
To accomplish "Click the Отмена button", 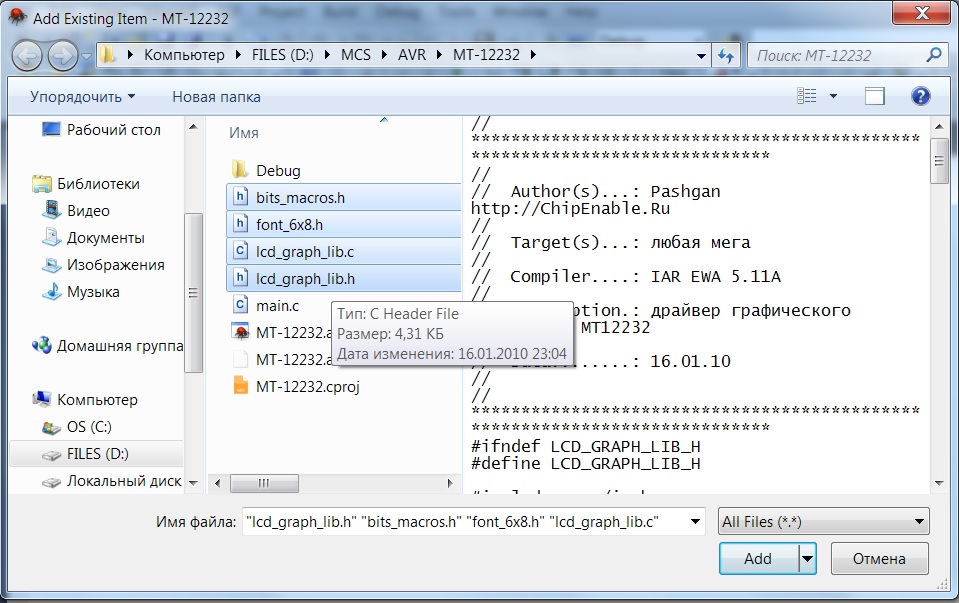I will (880, 559).
